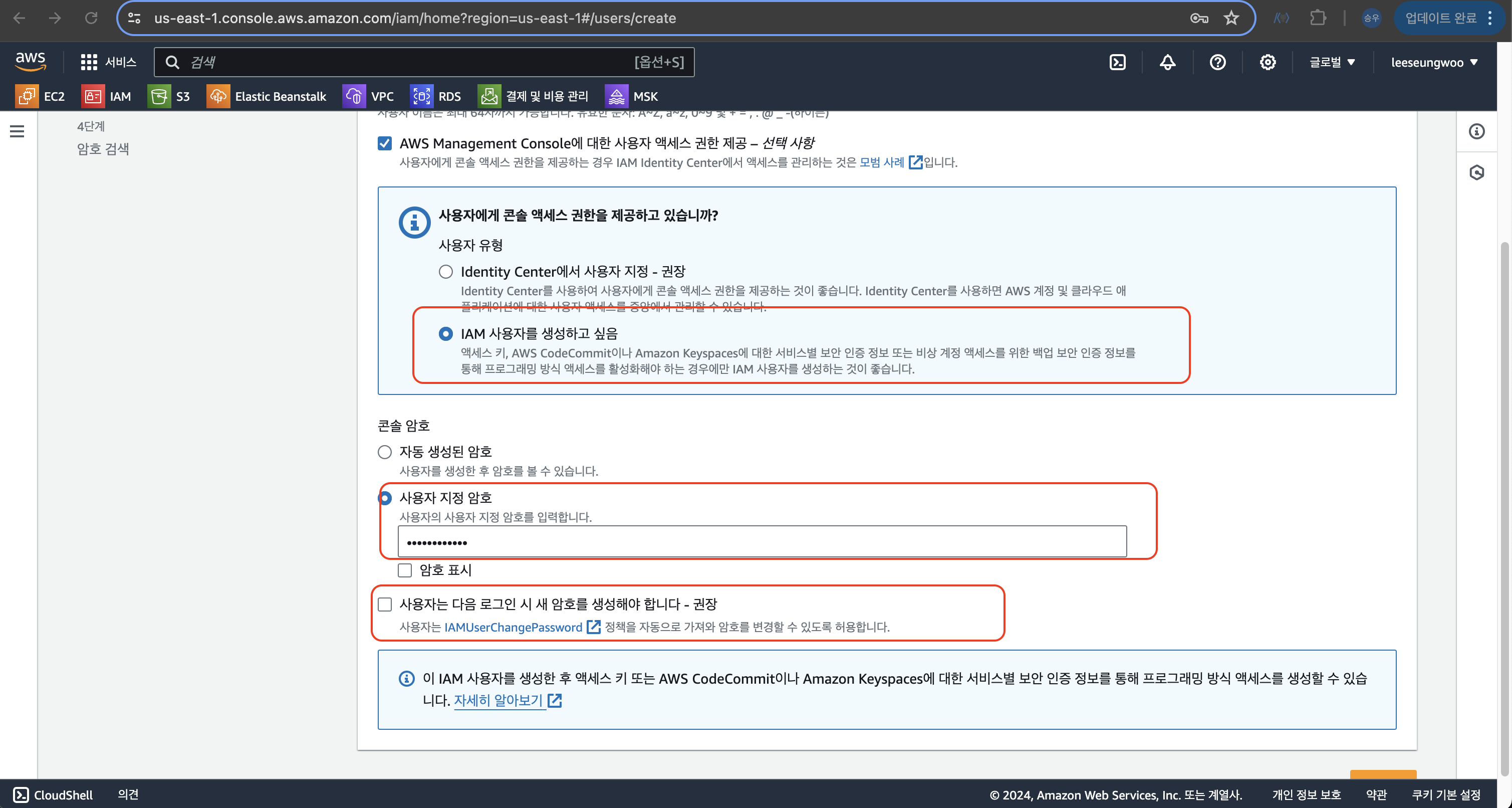Open the Services grid menu
The image size is (1512, 808).
(108, 62)
